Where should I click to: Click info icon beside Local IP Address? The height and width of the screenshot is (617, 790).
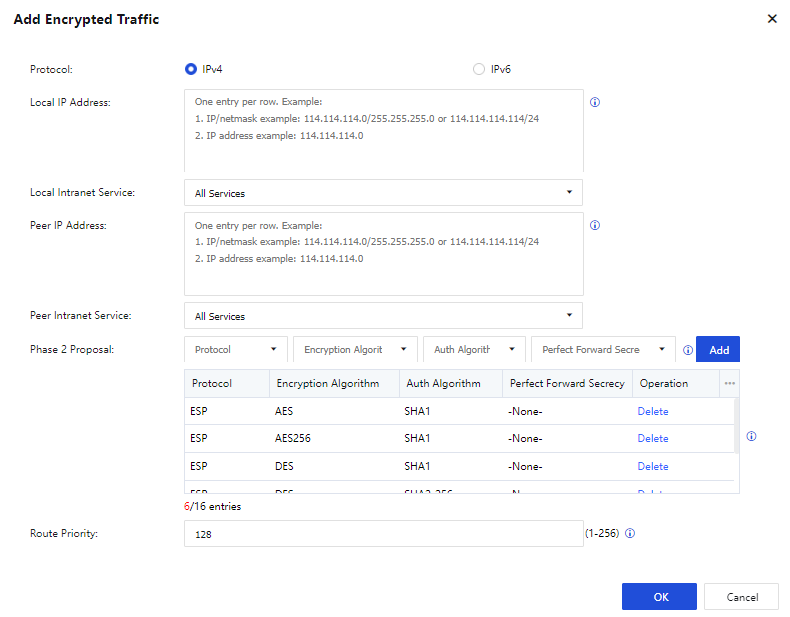tap(595, 102)
